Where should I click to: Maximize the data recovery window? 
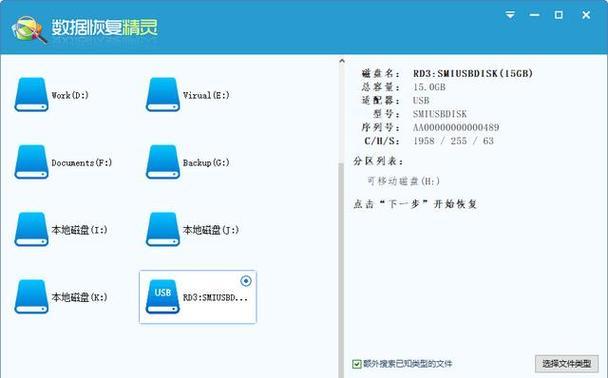pos(559,15)
